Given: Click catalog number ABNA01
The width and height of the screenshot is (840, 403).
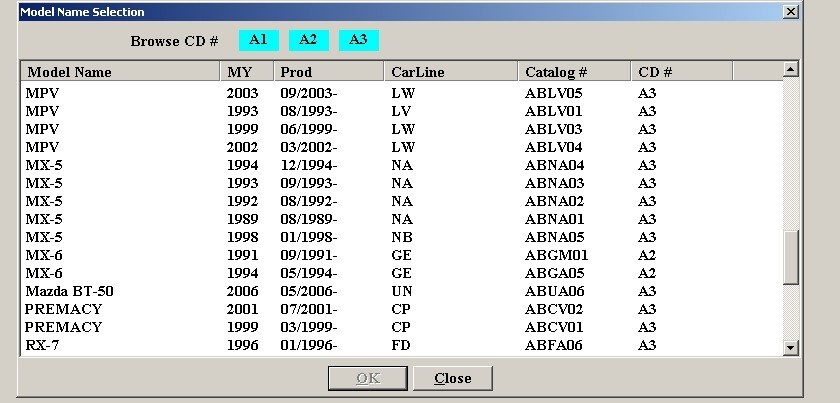Looking at the screenshot, I should tap(554, 219).
